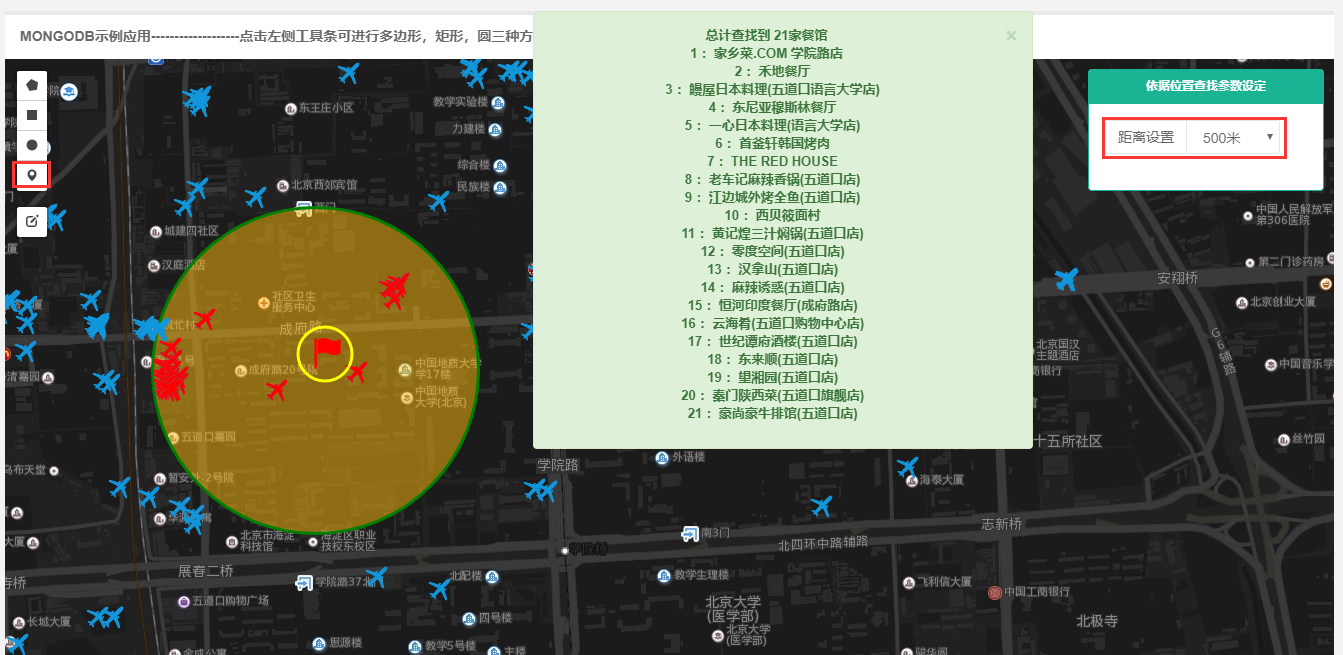
Task: Select result 禾地餐厅
Action: point(773,71)
